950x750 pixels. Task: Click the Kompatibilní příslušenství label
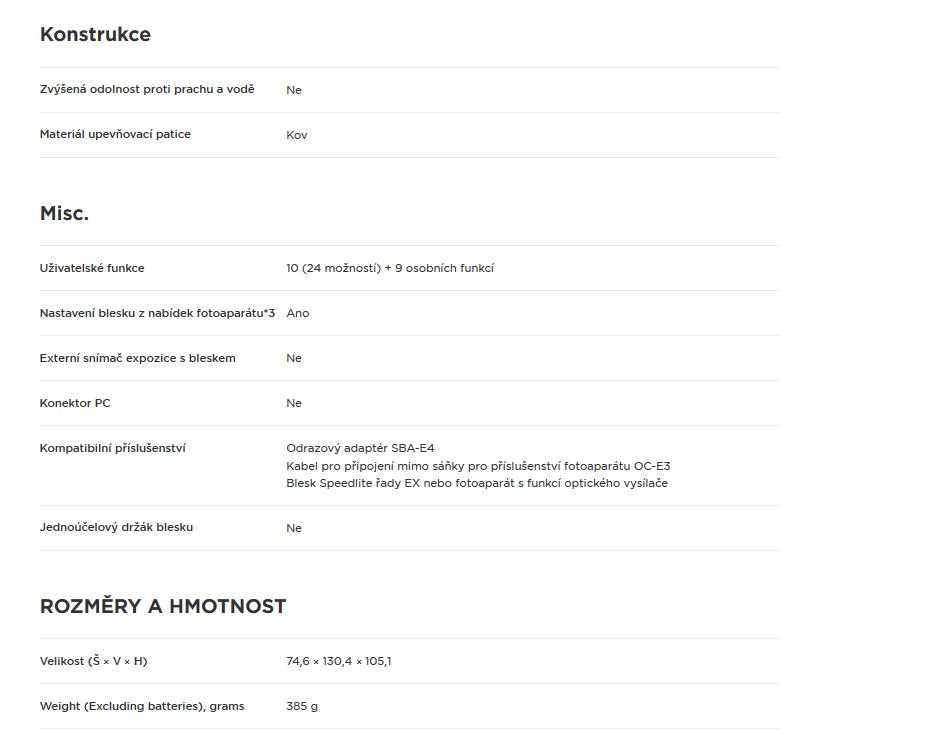(113, 448)
